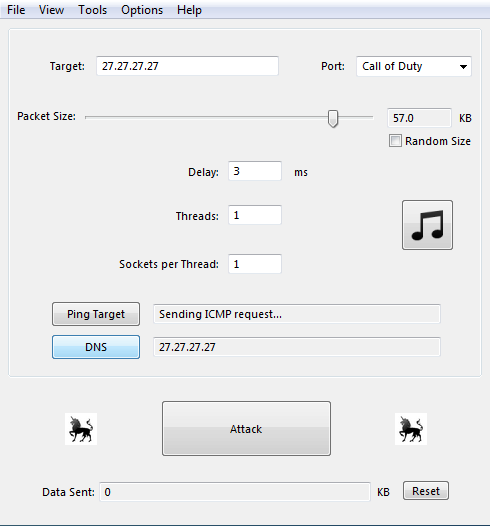Click the music note button
This screenshot has height=526, width=490.
[x=427, y=225]
